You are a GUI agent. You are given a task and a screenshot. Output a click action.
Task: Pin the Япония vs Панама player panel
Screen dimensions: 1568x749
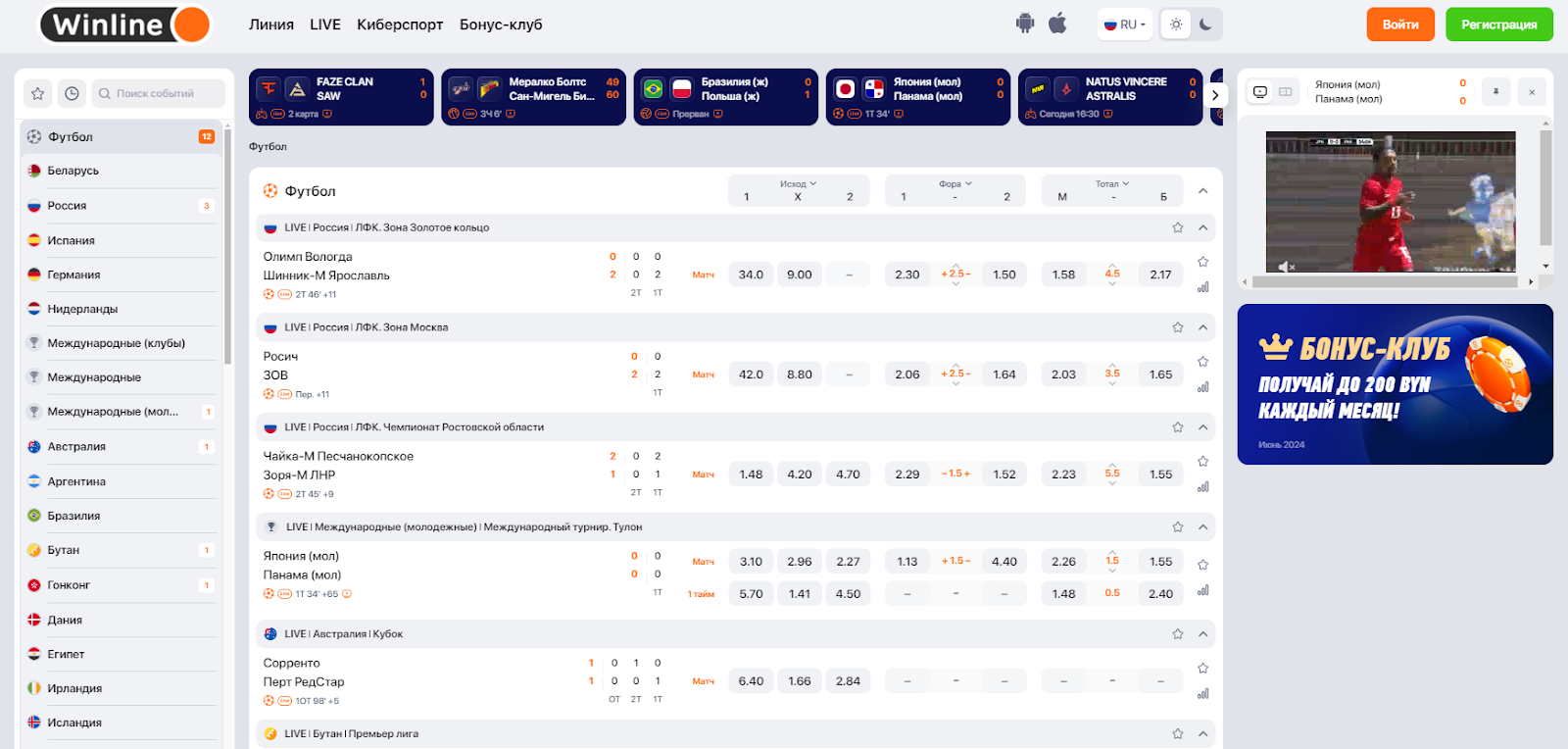[1495, 92]
